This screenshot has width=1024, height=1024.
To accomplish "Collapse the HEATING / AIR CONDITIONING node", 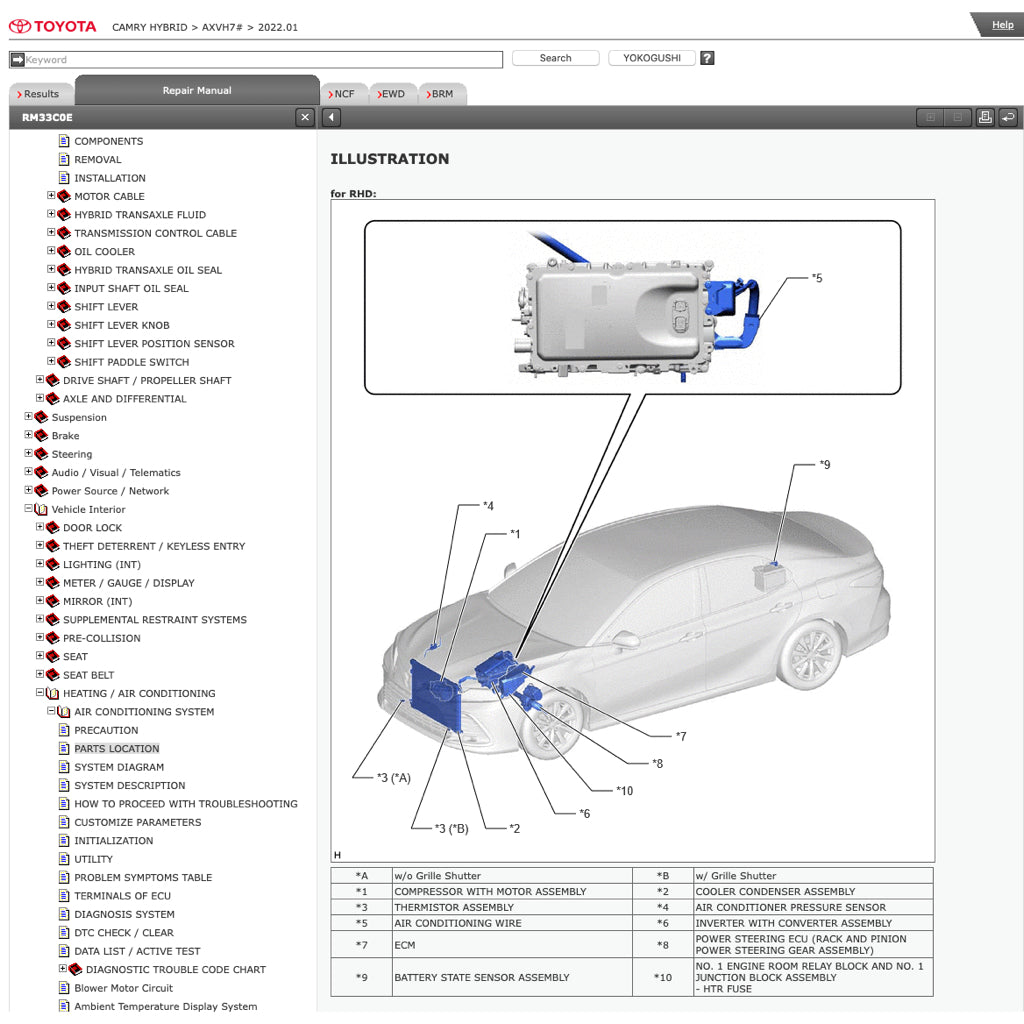I will click(39, 693).
